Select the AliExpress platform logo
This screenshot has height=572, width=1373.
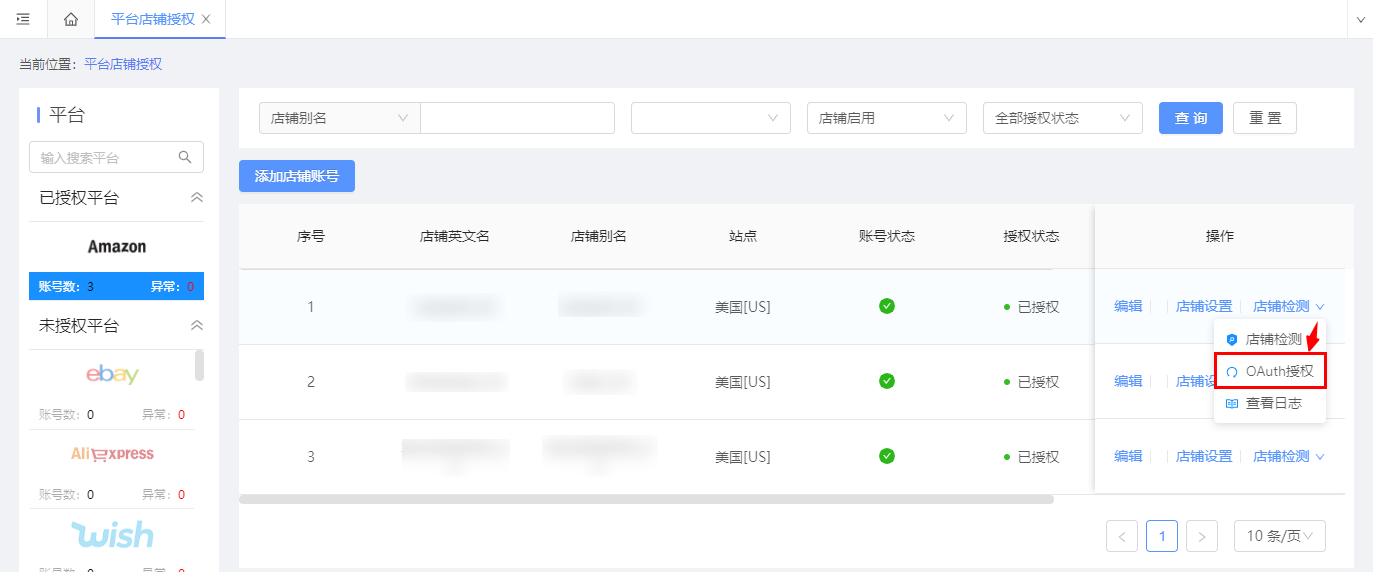(x=112, y=454)
